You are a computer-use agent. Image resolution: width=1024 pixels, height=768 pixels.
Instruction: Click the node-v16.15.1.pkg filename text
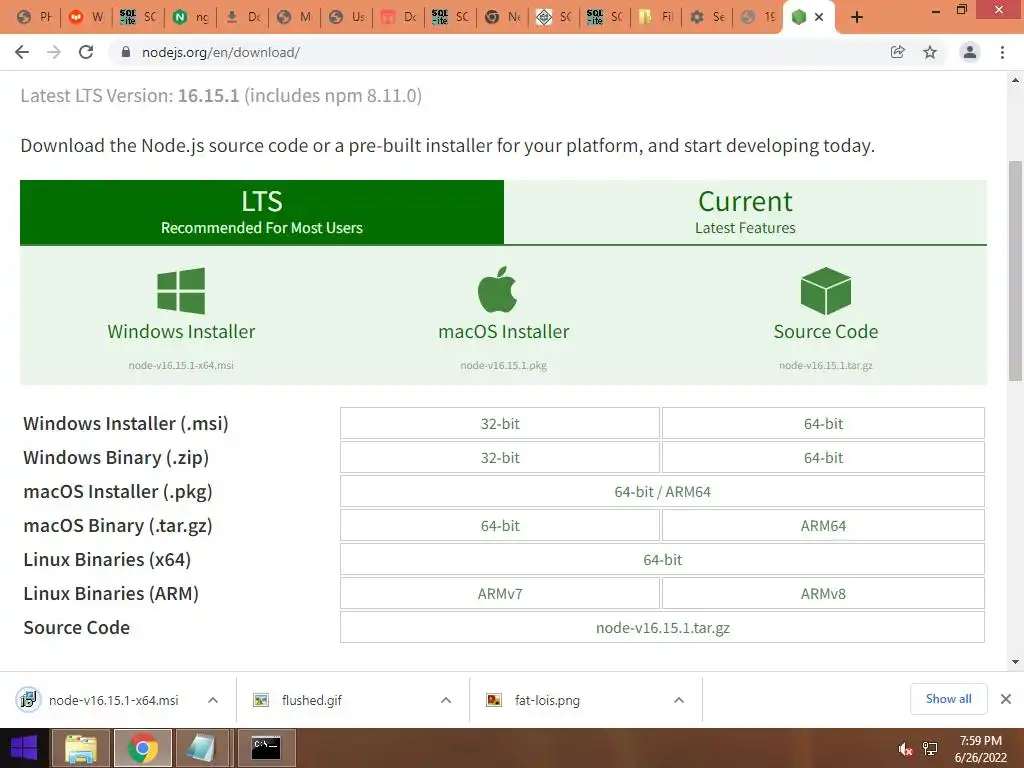pyautogui.click(x=504, y=365)
